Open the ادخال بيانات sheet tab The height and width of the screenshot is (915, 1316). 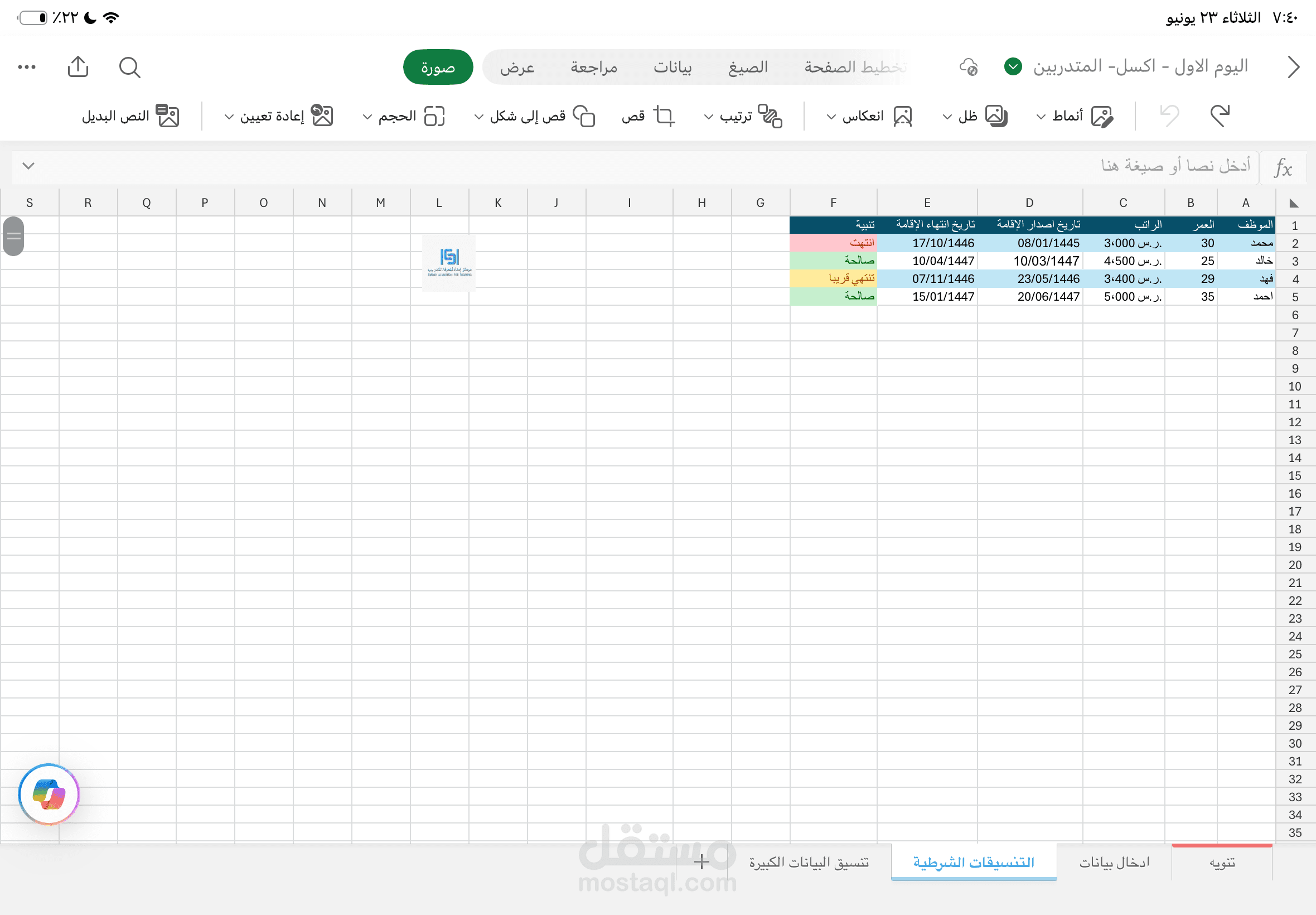coord(1114,862)
